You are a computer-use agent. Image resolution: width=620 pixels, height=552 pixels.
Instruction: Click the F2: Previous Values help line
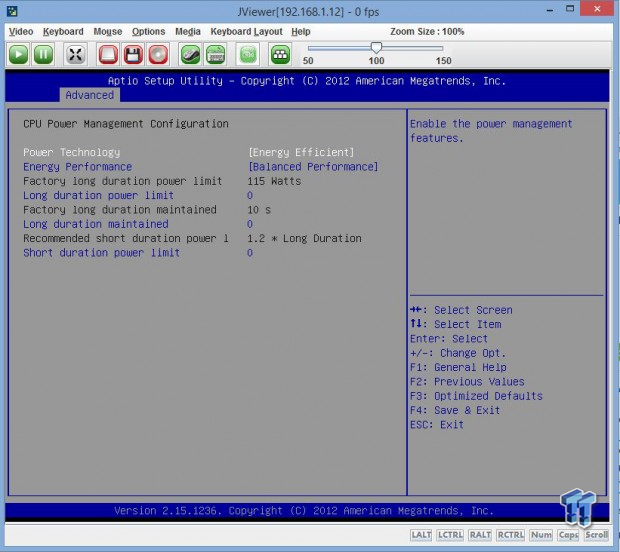(467, 382)
